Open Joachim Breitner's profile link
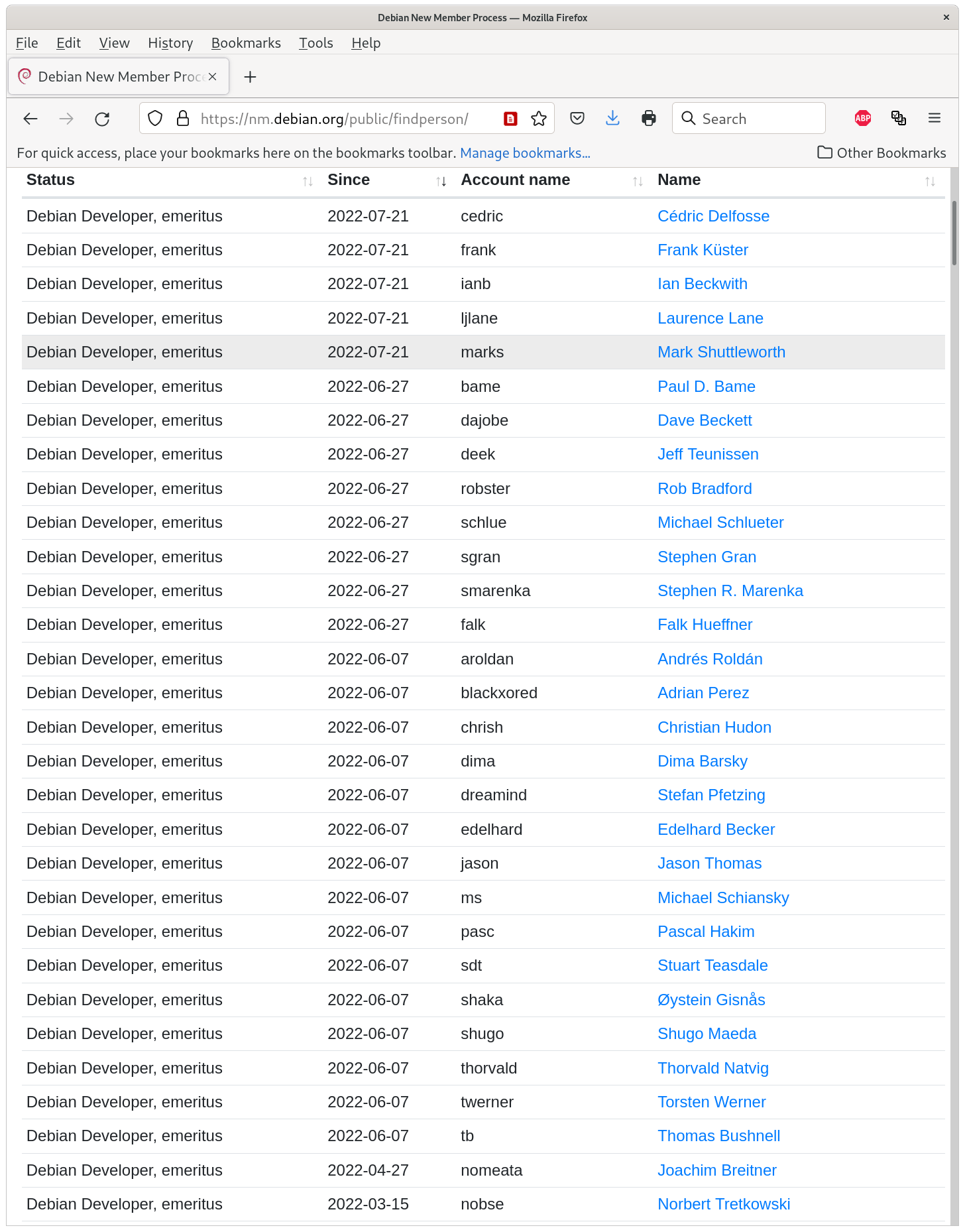 click(717, 1170)
